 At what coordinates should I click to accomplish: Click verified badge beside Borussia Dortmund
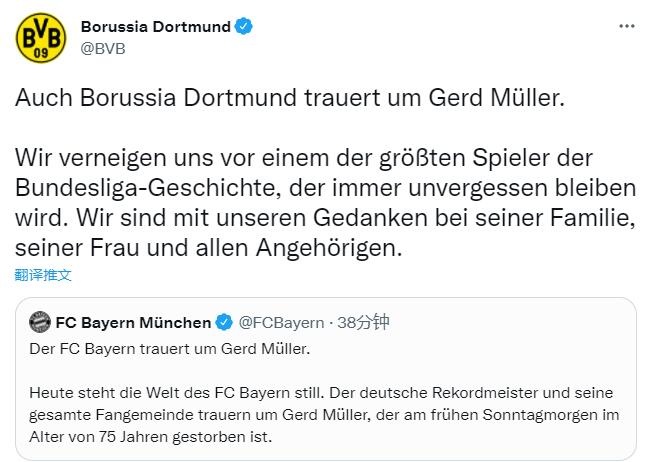244,26
